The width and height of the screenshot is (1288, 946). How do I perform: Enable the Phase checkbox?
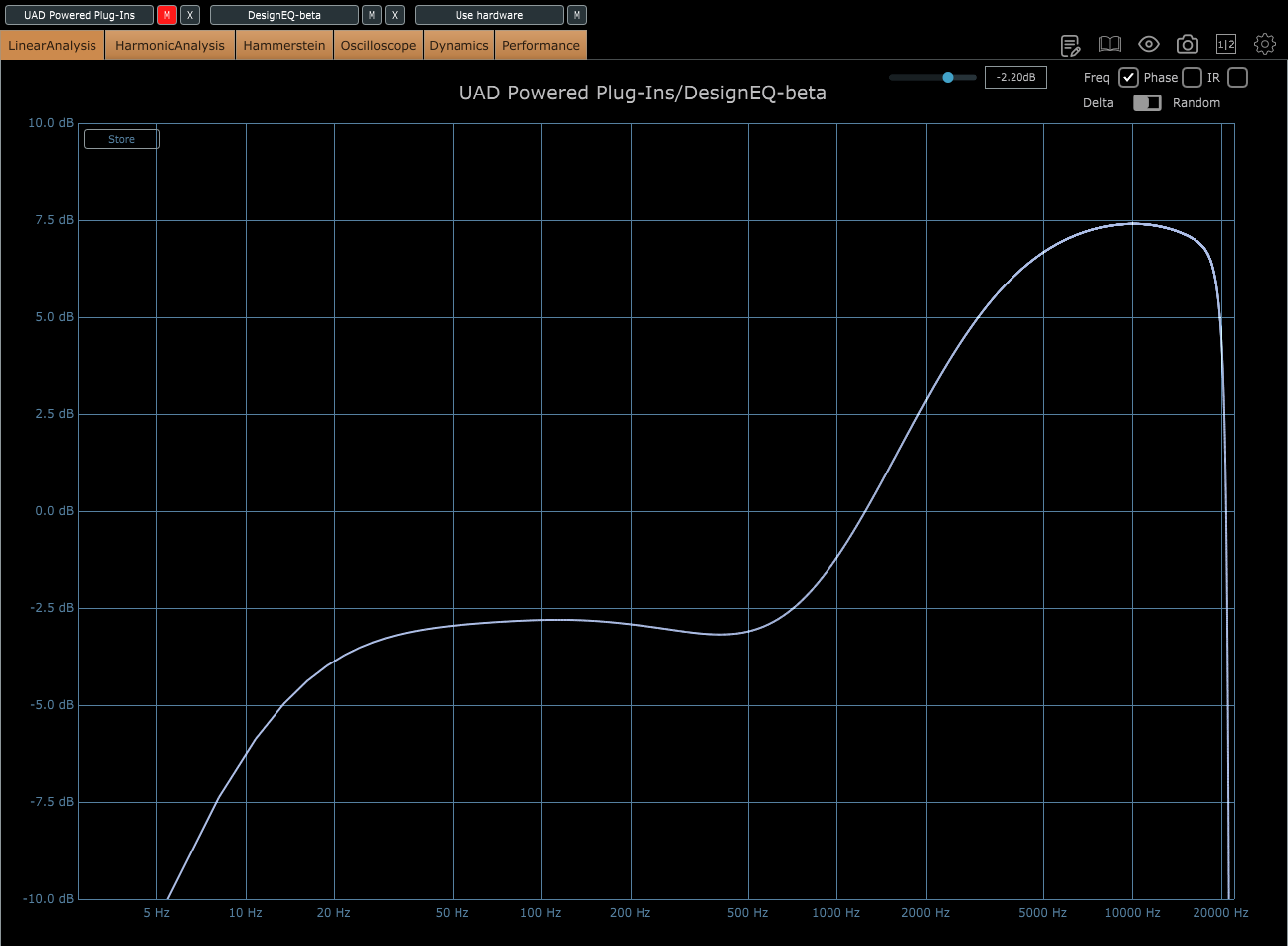[x=1192, y=78]
